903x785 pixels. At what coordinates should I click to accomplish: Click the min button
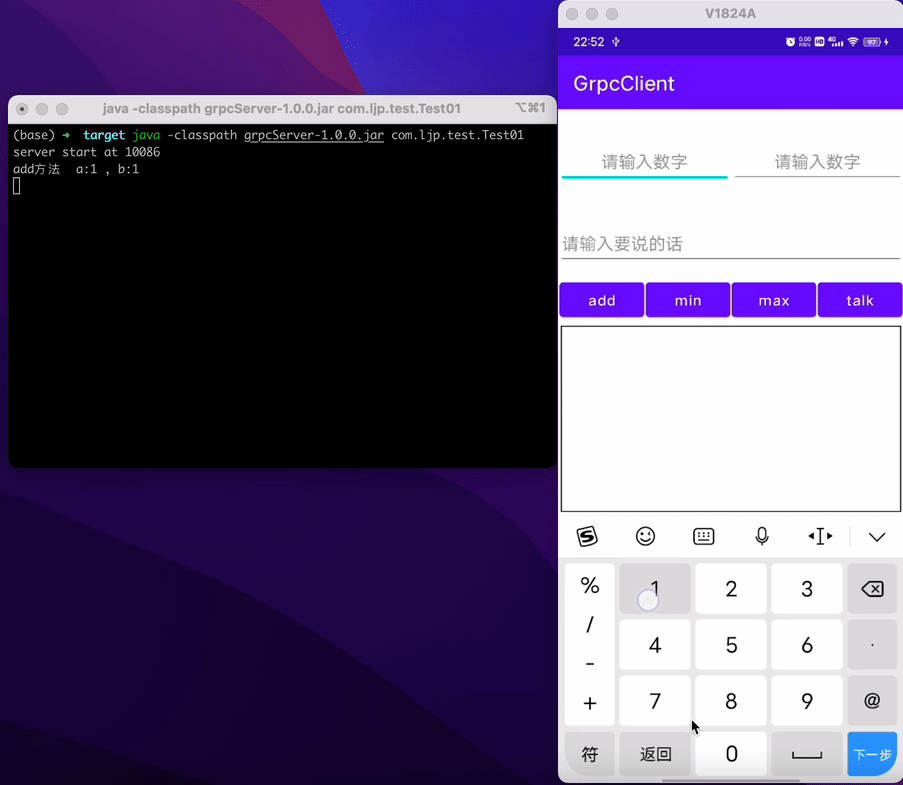(x=688, y=300)
